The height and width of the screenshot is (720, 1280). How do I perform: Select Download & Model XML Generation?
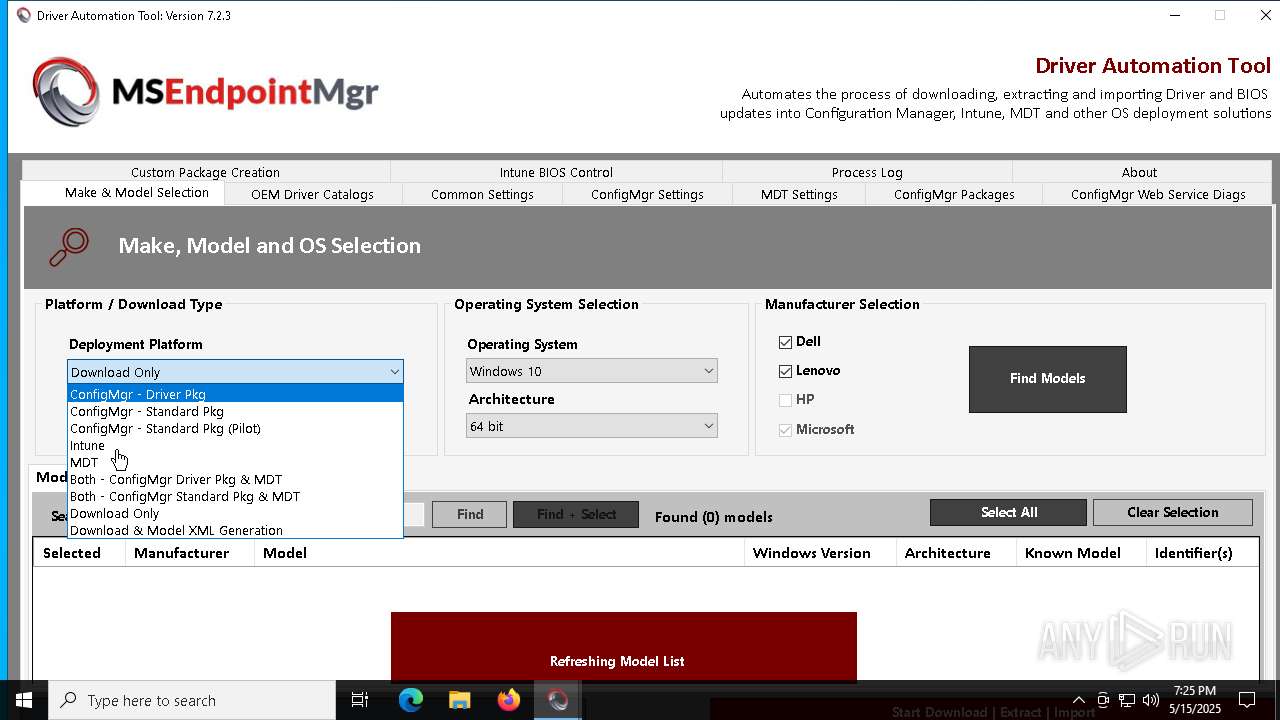[235, 530]
